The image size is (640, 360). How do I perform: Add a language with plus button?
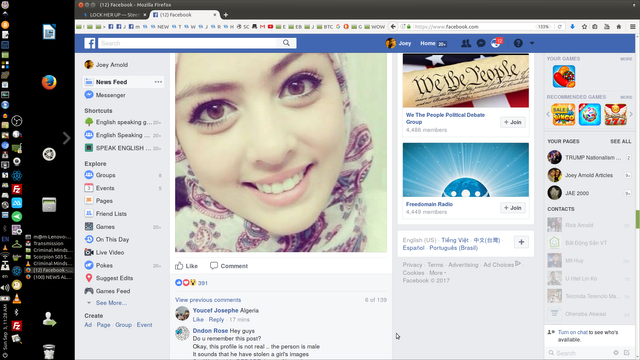[x=521, y=242]
